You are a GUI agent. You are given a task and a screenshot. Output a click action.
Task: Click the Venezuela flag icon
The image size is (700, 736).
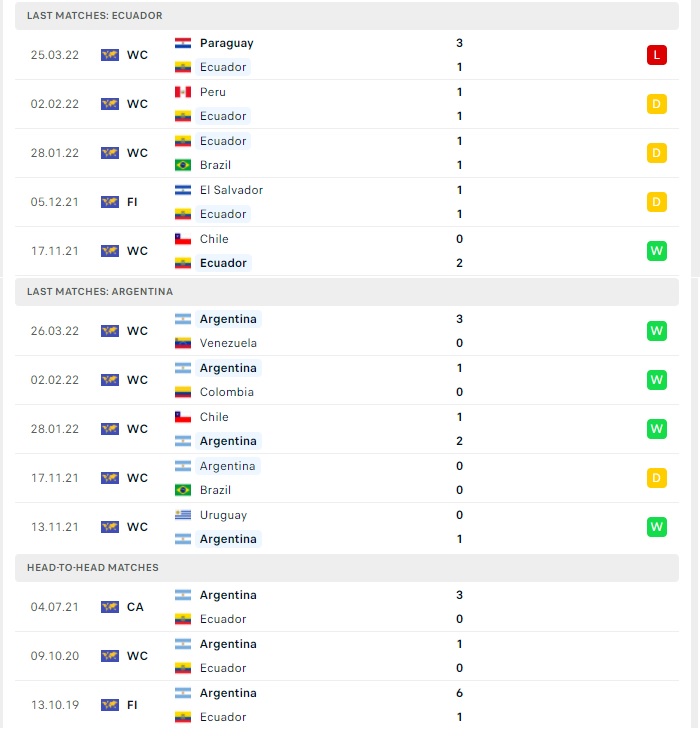click(x=183, y=343)
